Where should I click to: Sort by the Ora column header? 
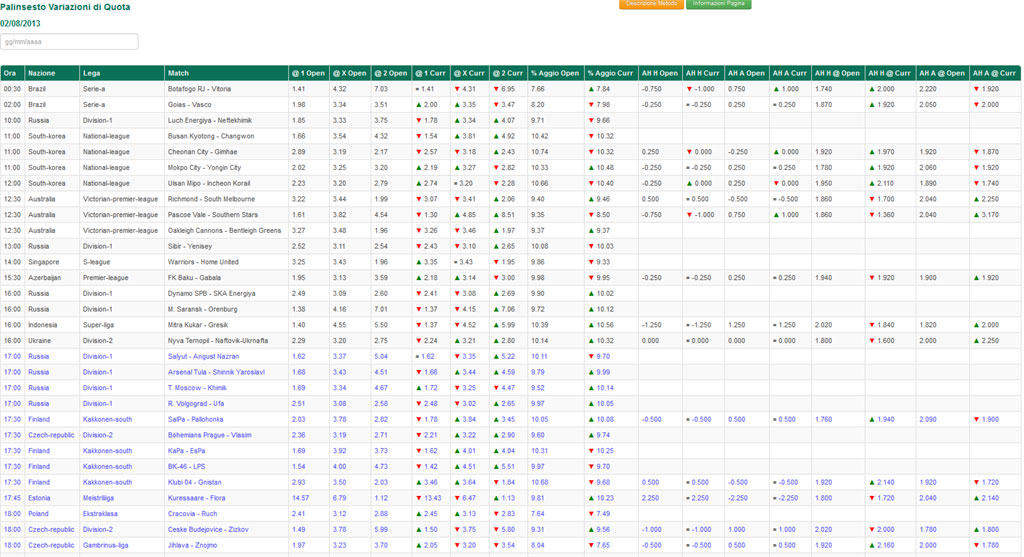pos(10,73)
